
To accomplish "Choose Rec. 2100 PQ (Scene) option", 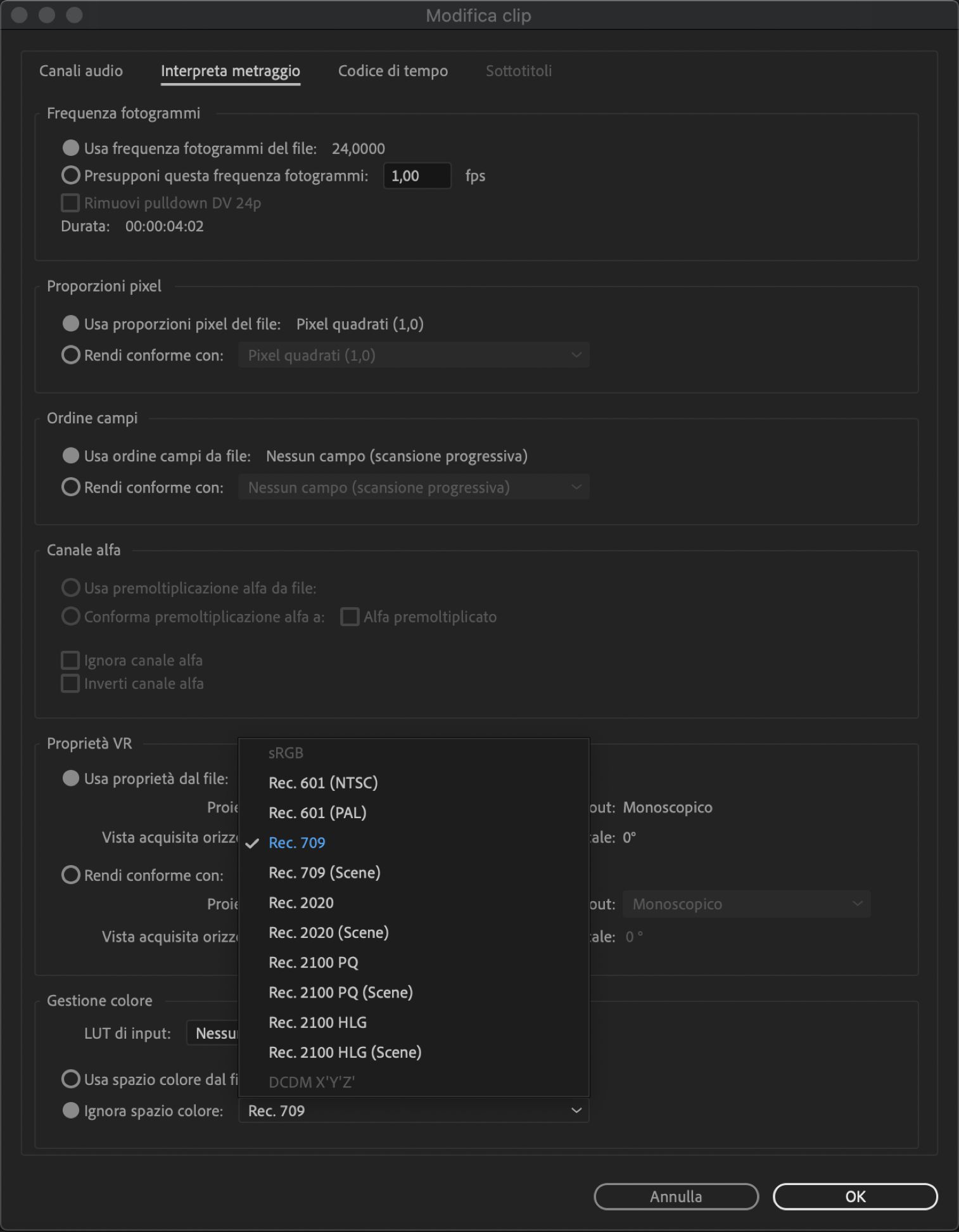I will click(340, 992).
